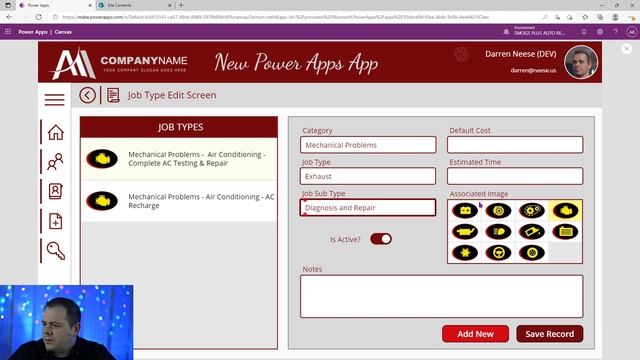640x360 pixels.
Task: Click into the Notes text area
Action: [x=442, y=296]
